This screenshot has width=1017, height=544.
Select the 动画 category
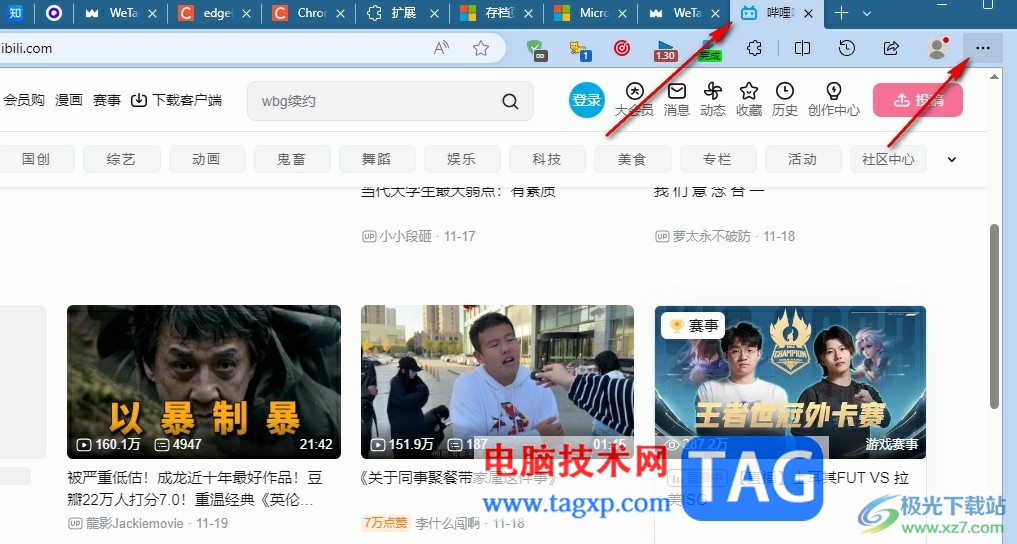click(x=207, y=160)
